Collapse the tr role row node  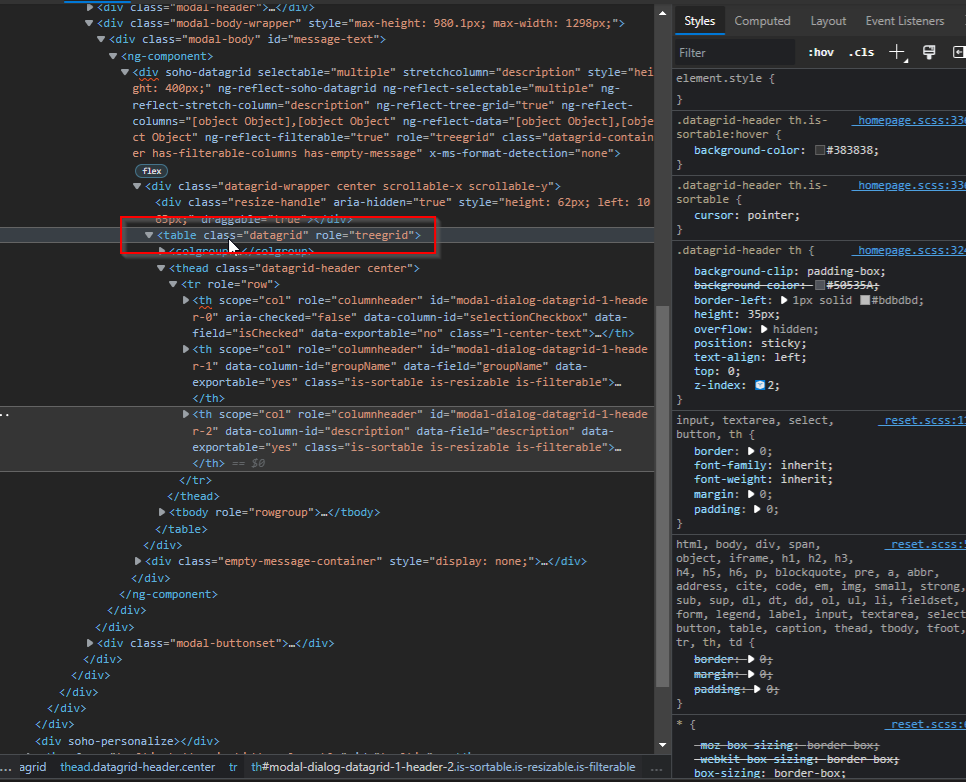173,284
